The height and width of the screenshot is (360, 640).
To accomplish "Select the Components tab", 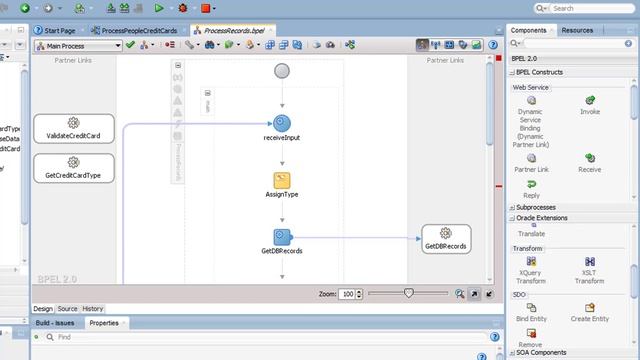I will (x=528, y=30).
